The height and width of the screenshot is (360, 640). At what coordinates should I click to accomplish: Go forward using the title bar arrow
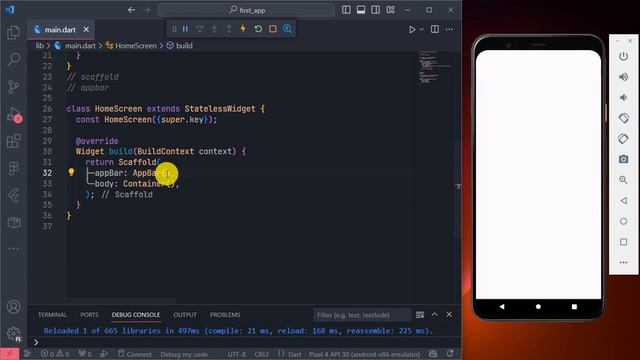tap(146, 10)
